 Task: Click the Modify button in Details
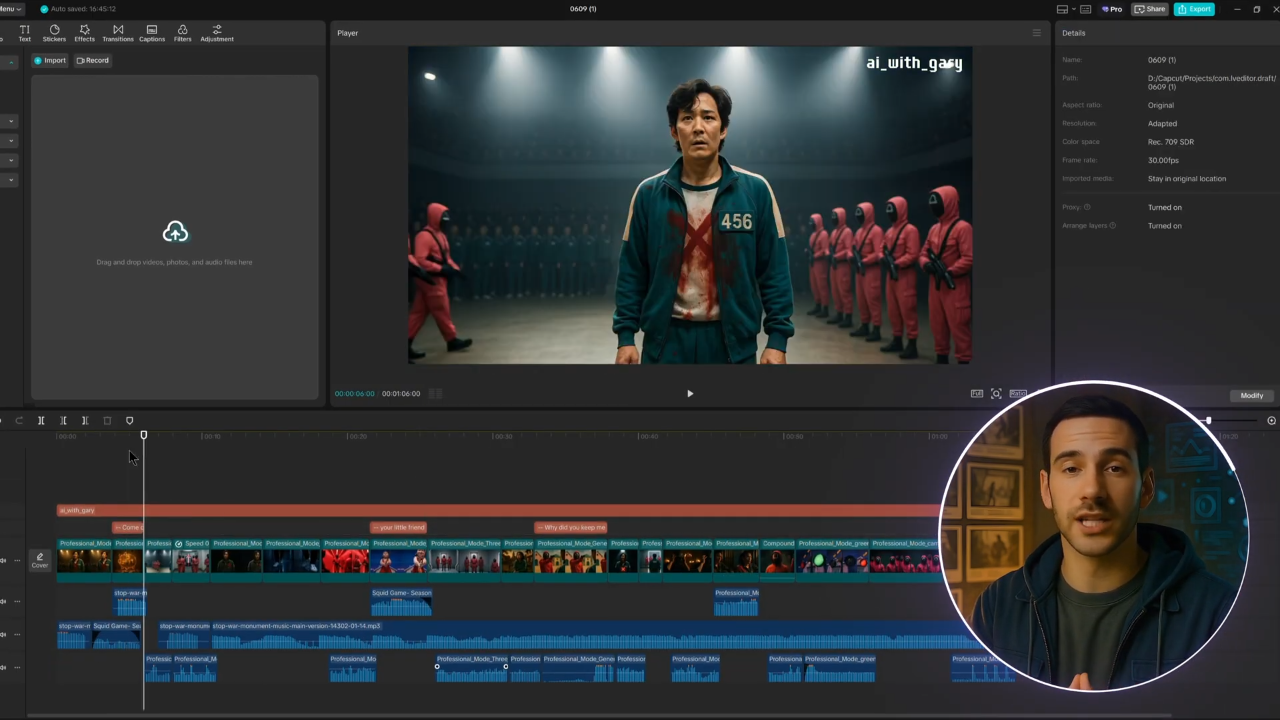[x=1252, y=395]
